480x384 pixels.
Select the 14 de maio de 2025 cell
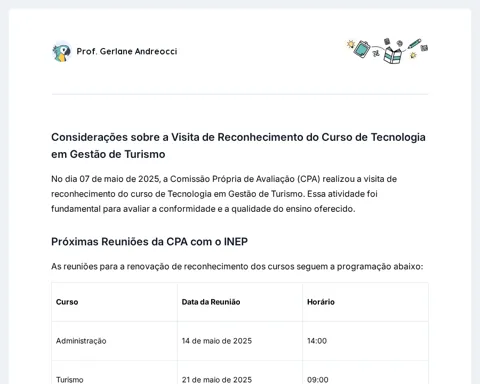(240, 341)
